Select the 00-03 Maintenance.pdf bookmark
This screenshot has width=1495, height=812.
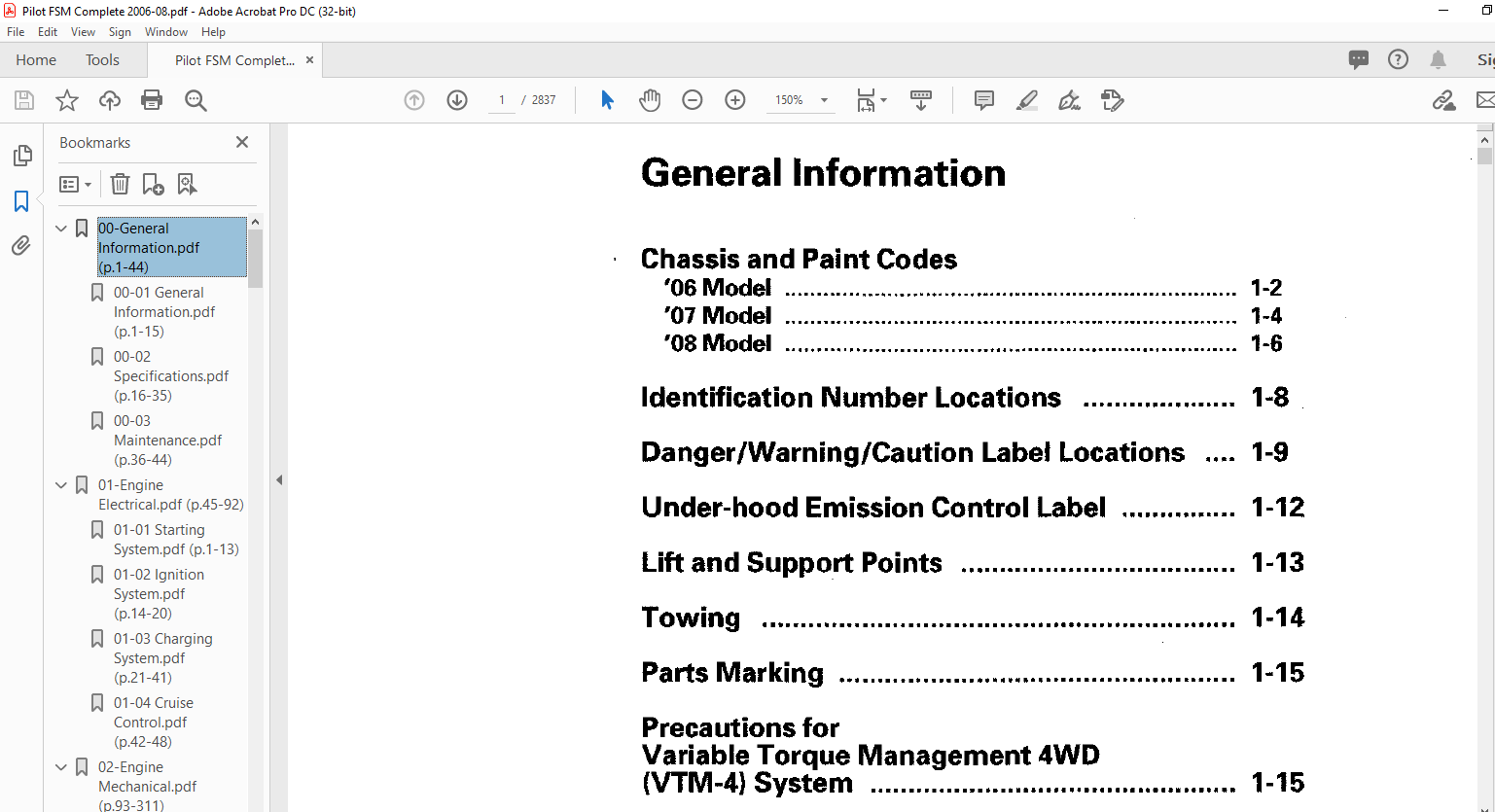pos(167,441)
